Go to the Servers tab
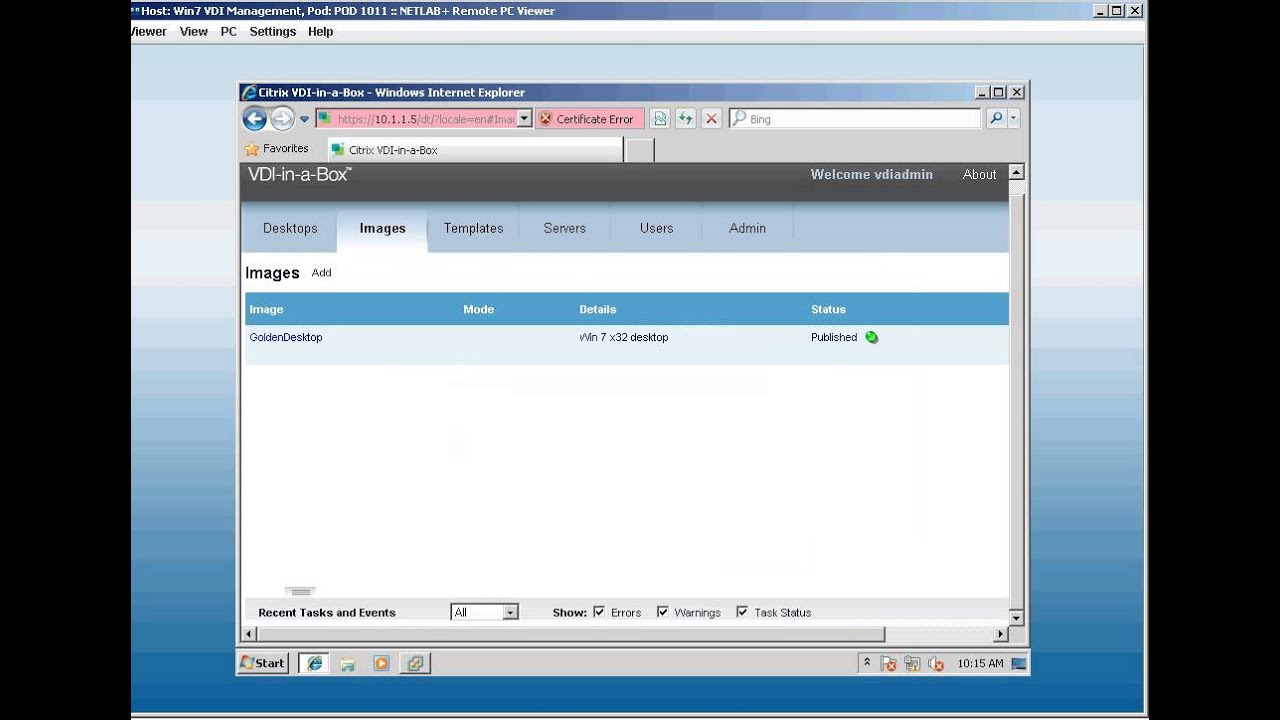This screenshot has height=720, width=1280. [x=565, y=228]
